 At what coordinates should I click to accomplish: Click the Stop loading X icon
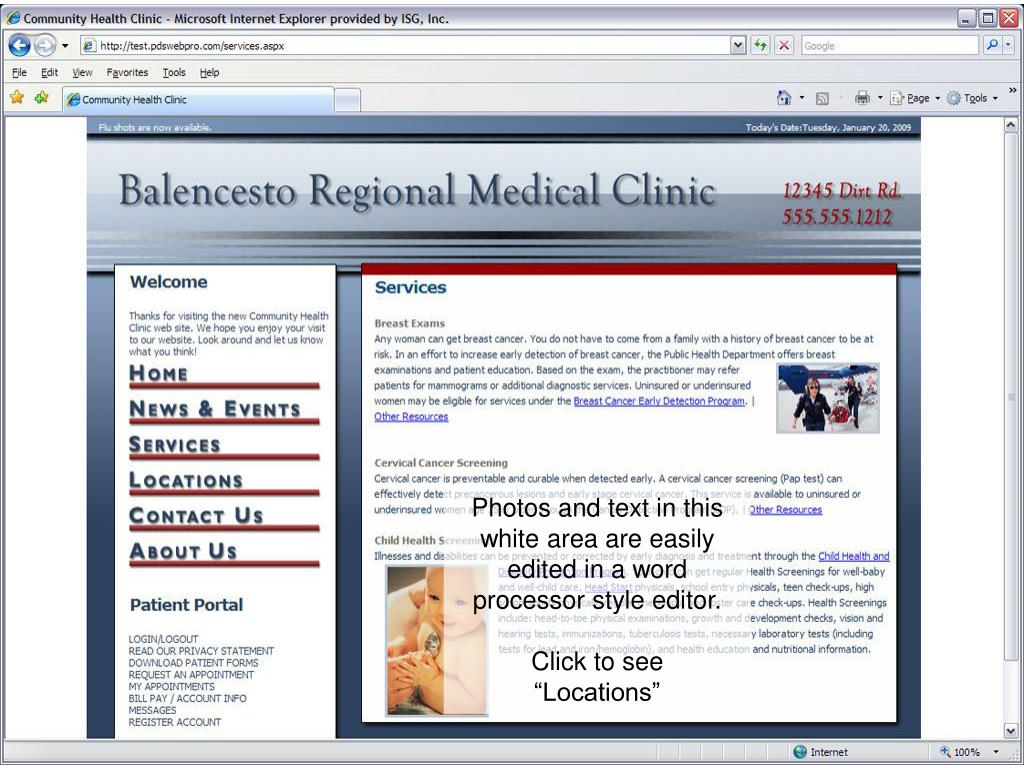(784, 46)
